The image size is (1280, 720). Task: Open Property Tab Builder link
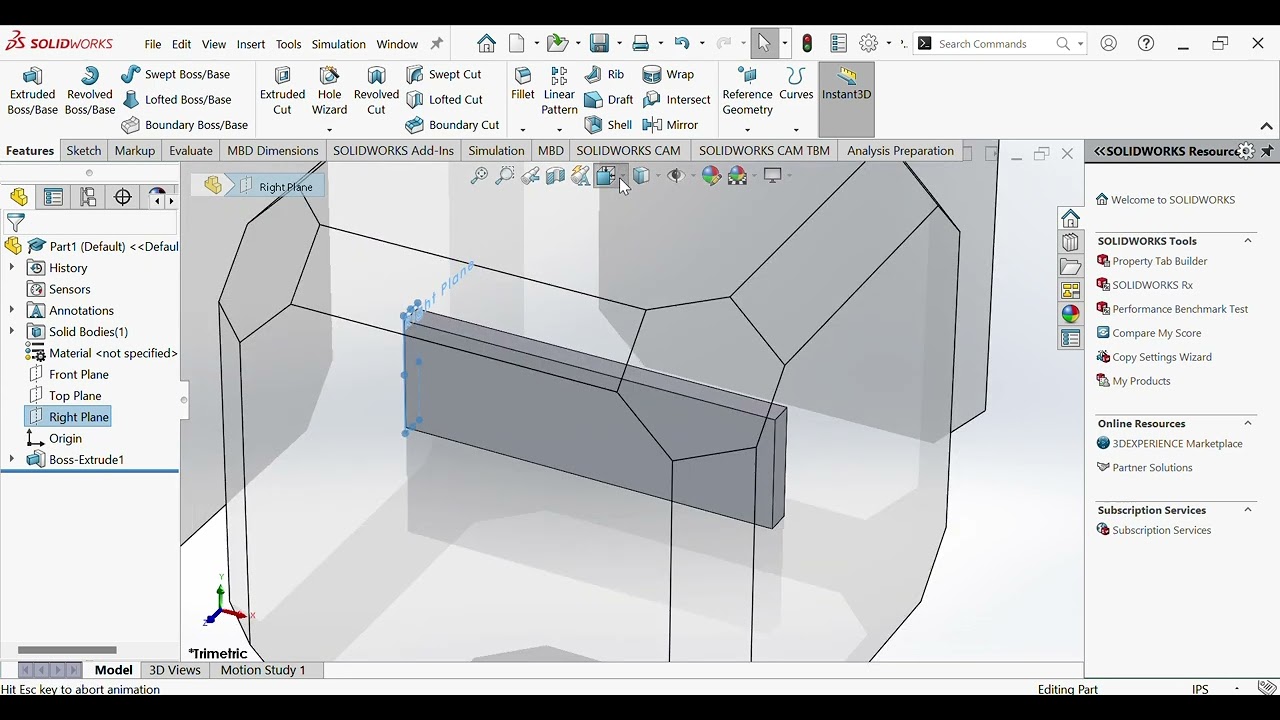click(x=1152, y=261)
